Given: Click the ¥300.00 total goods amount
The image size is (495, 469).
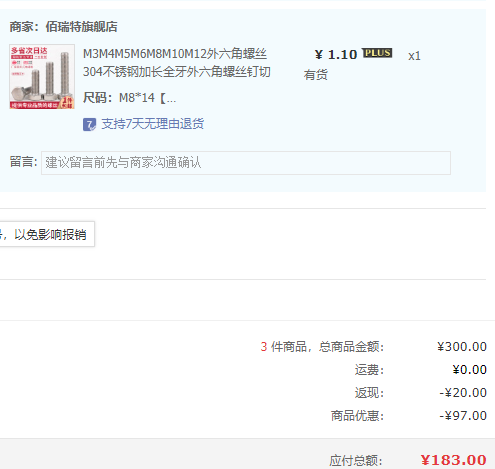Looking at the screenshot, I should click(462, 347).
